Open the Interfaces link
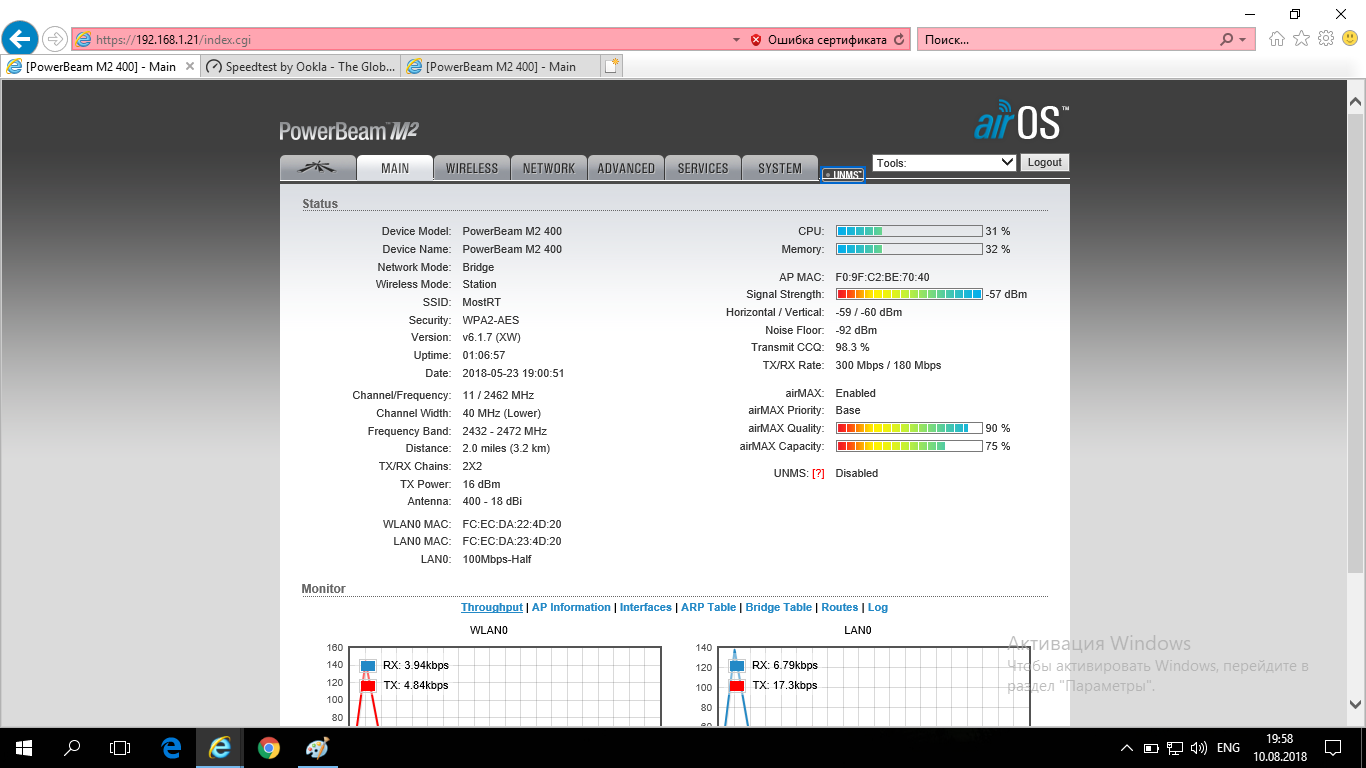1366x768 pixels. pos(646,607)
